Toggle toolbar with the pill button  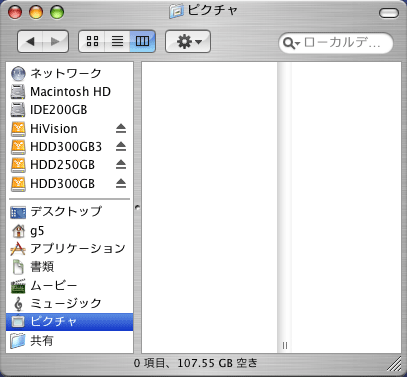(x=389, y=13)
